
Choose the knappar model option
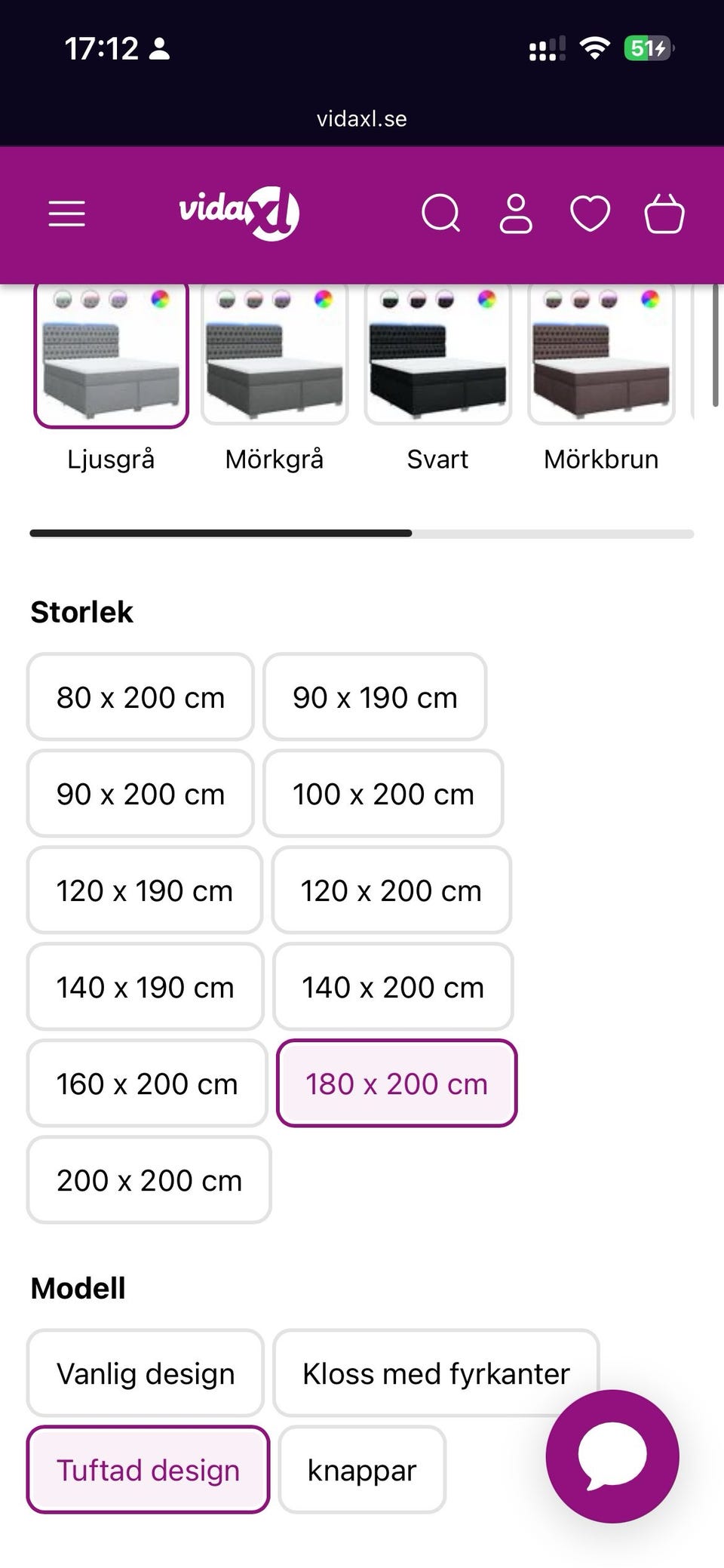pos(362,1469)
